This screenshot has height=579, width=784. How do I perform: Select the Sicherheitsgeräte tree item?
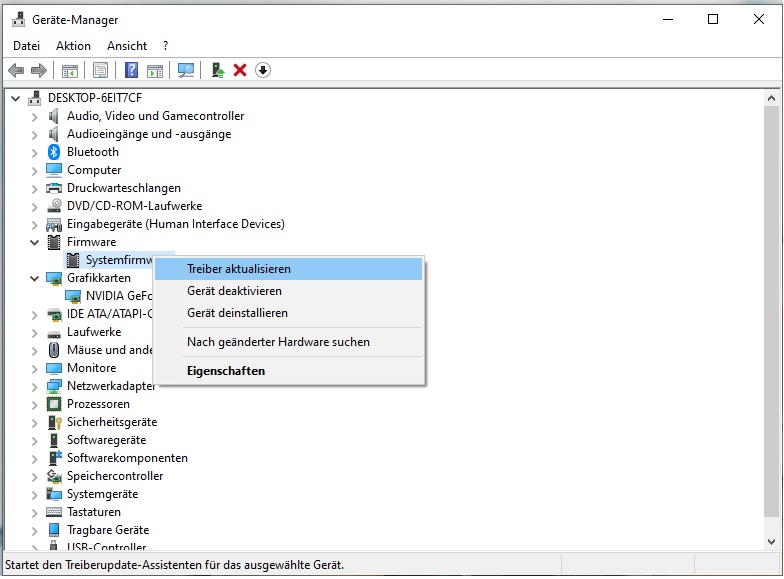coord(111,422)
